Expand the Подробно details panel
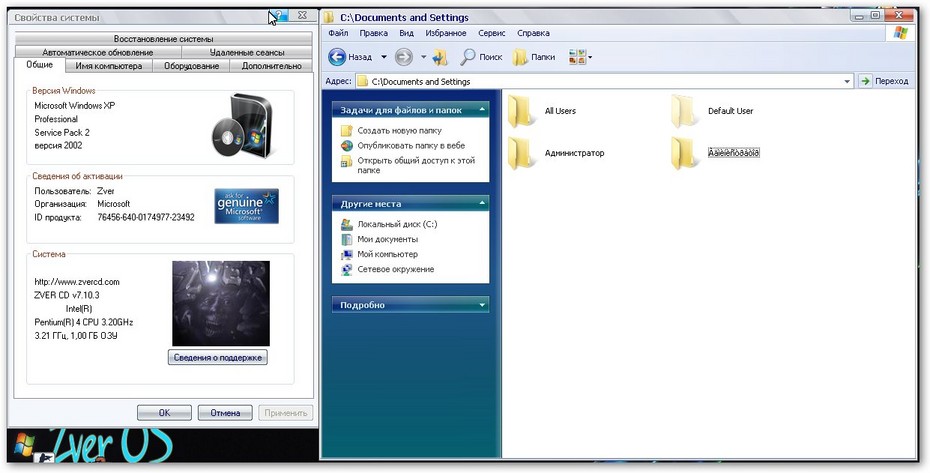The width and height of the screenshot is (930, 473). pos(483,305)
